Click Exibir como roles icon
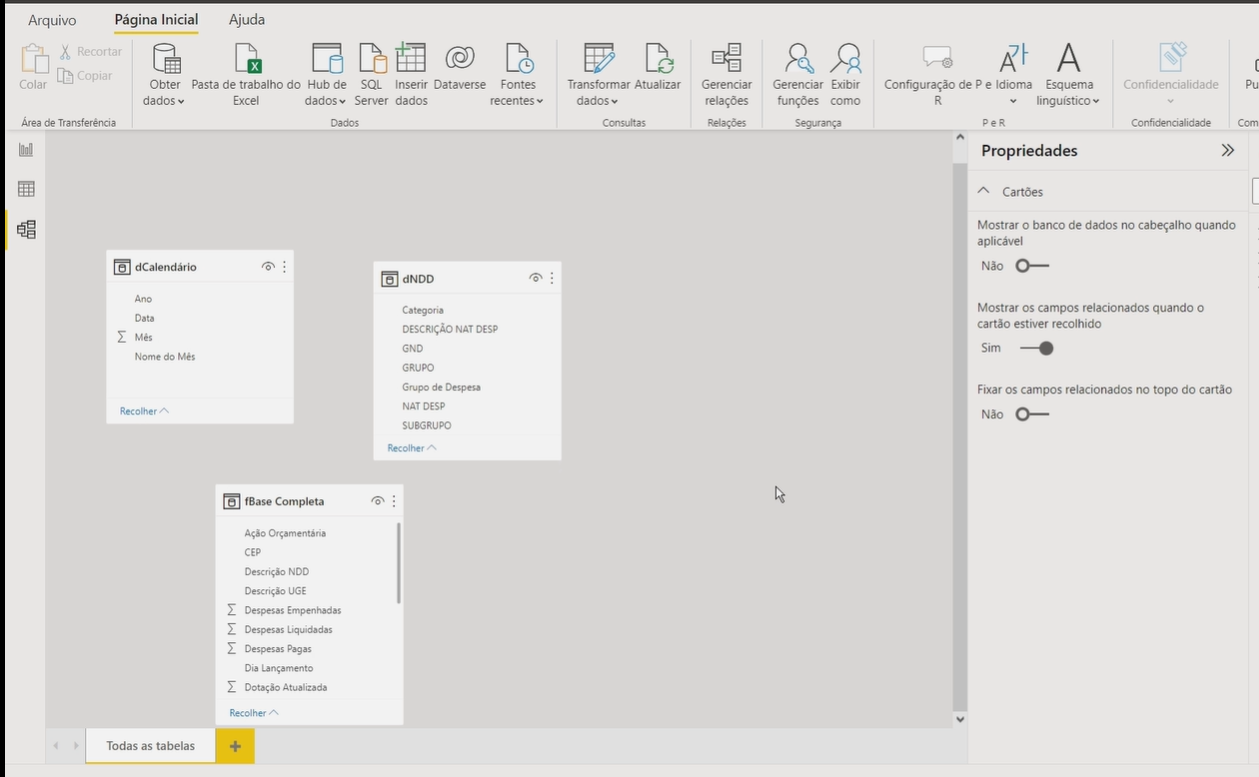The height and width of the screenshot is (777, 1259). click(846, 58)
